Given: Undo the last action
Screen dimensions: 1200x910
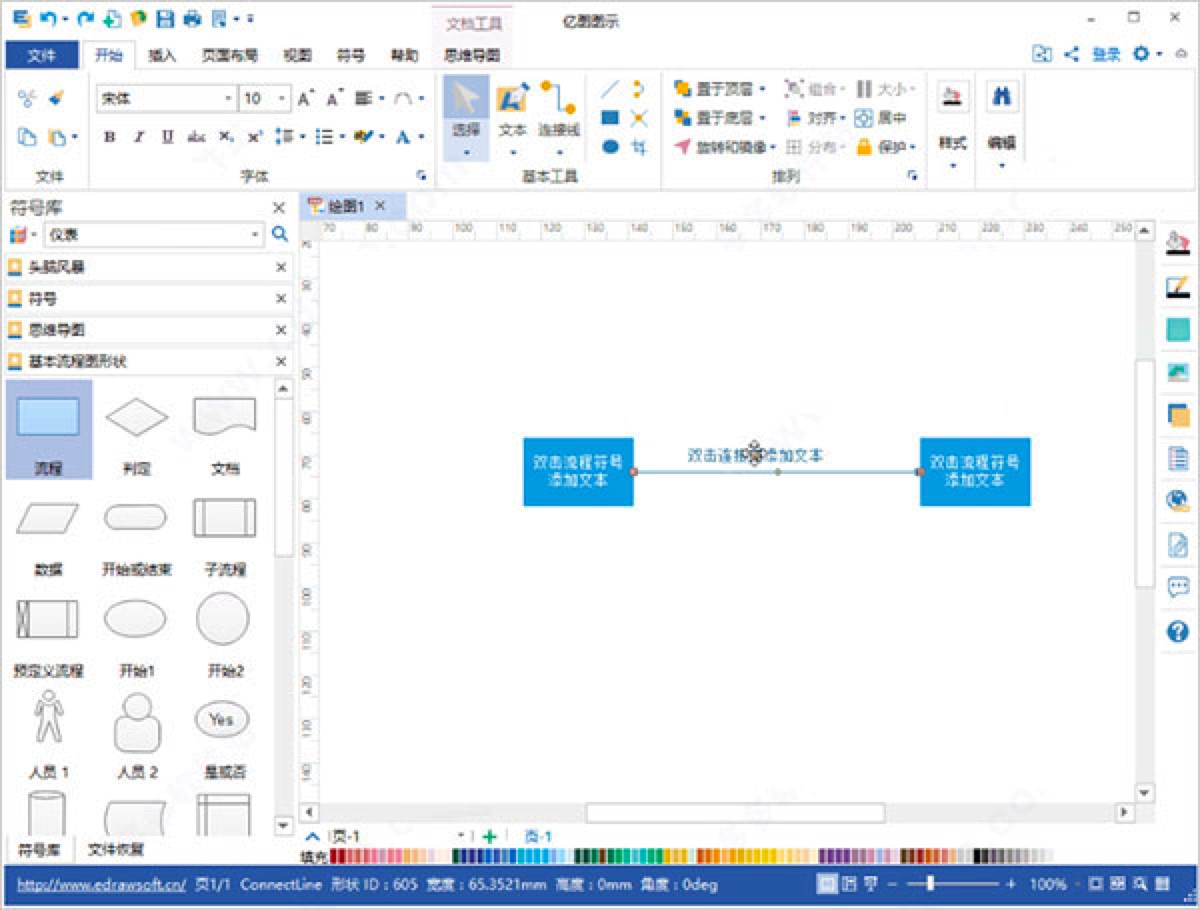Looking at the screenshot, I should [x=48, y=18].
